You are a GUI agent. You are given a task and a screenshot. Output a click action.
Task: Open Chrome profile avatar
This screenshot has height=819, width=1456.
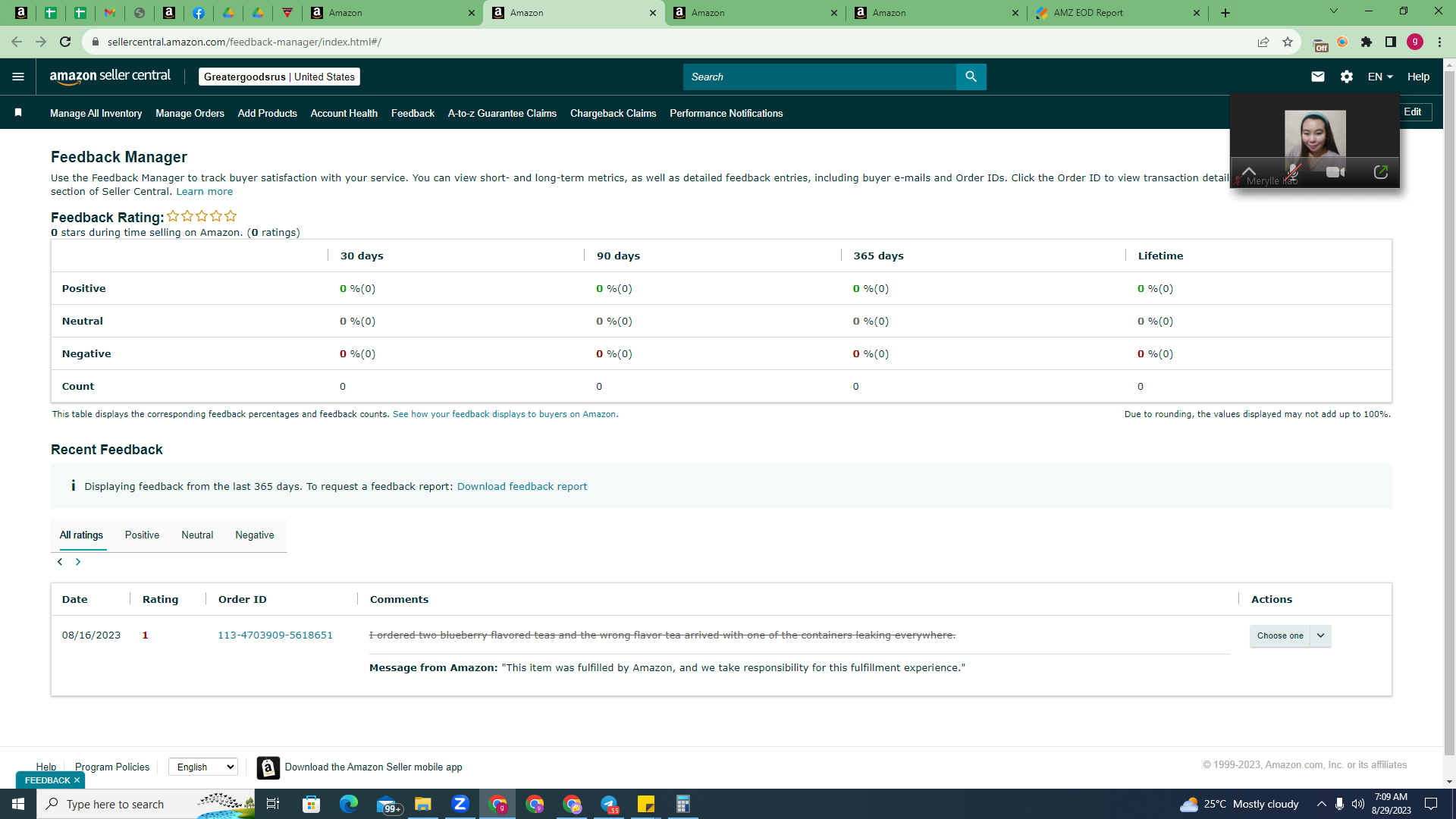(1415, 42)
